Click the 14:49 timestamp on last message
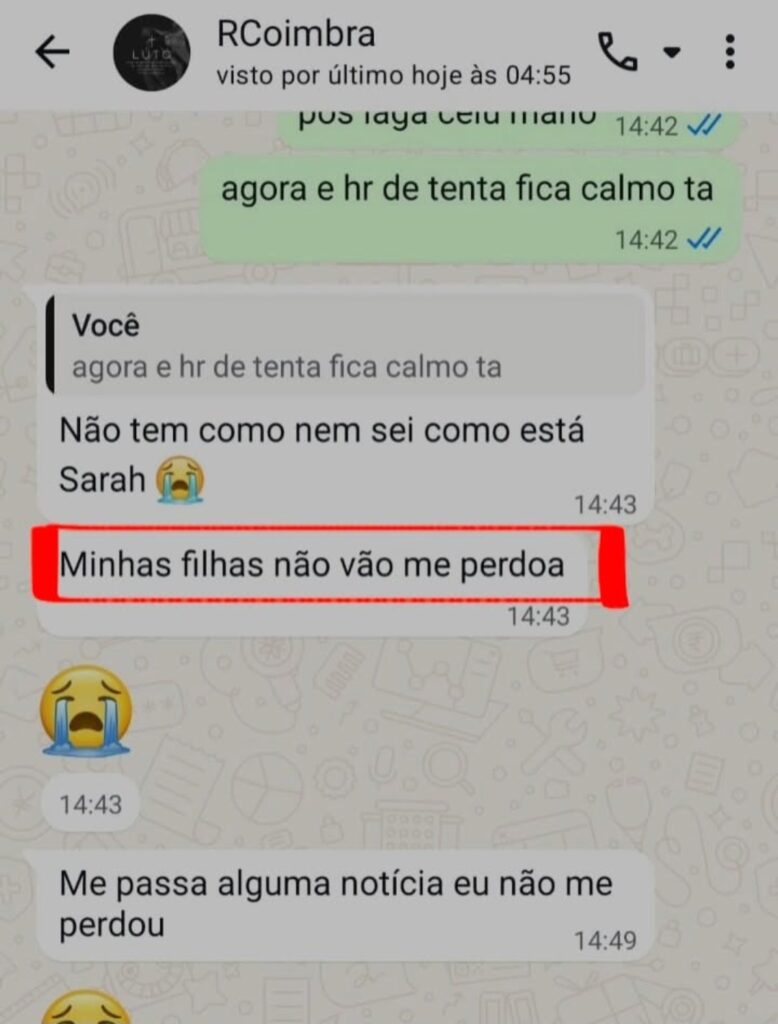This screenshot has height=1024, width=778. pyautogui.click(x=605, y=940)
